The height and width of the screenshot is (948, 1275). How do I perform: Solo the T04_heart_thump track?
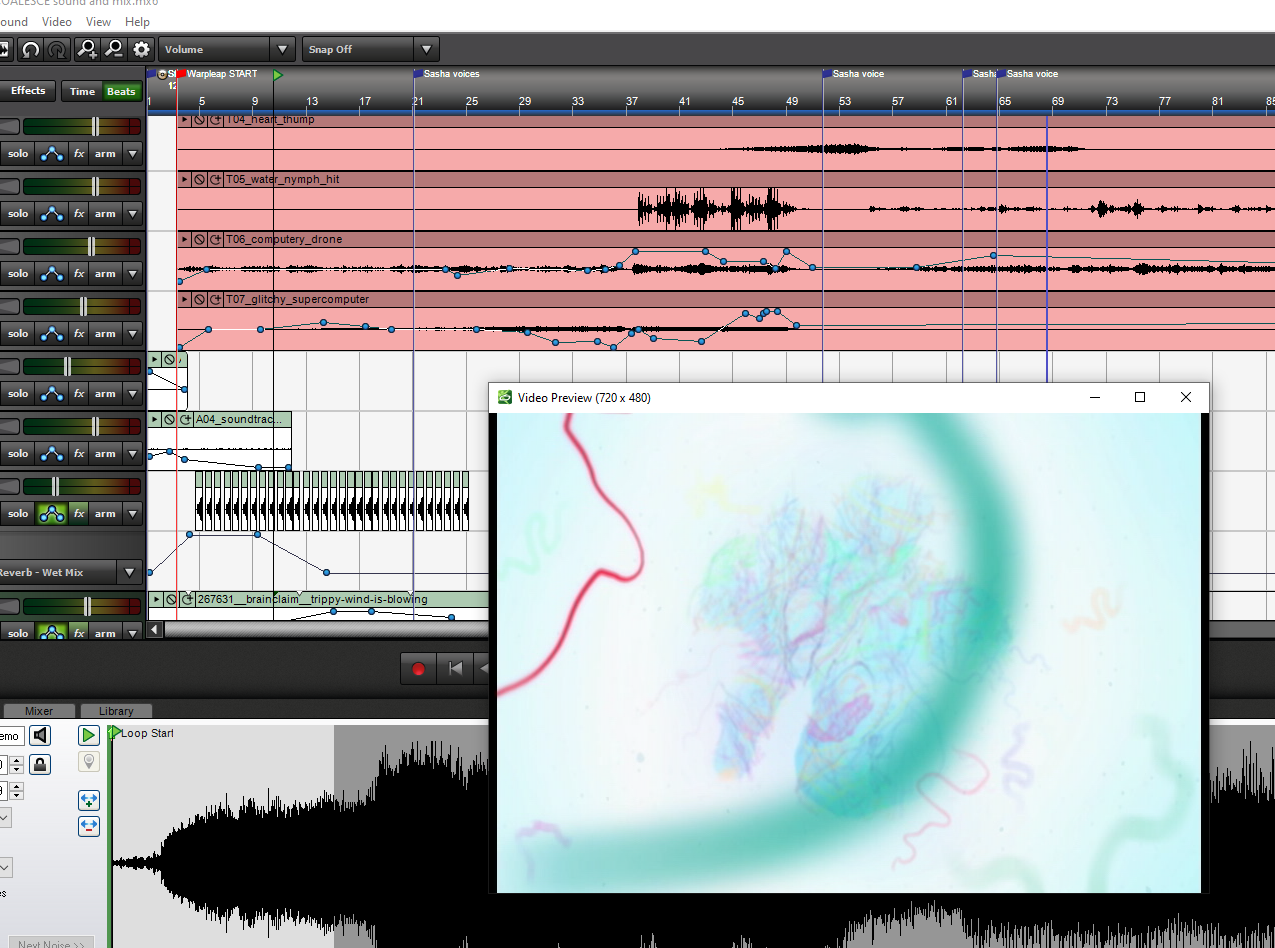(18, 154)
